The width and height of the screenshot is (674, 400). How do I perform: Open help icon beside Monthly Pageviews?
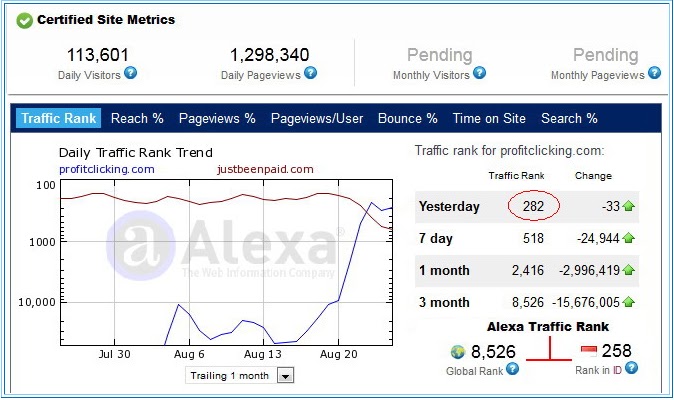[654, 73]
